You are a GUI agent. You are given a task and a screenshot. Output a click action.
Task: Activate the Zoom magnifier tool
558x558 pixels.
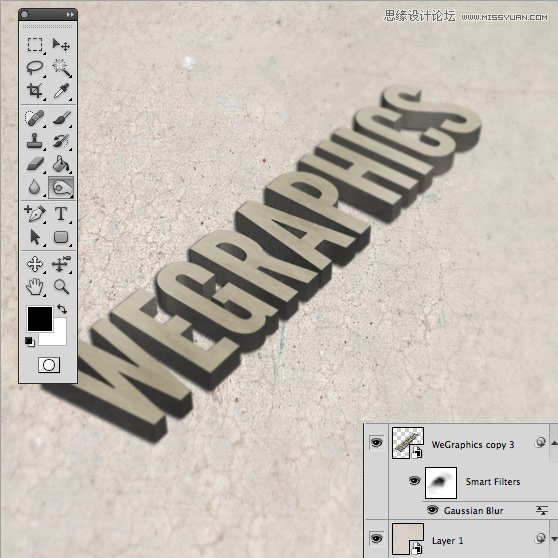coord(61,286)
